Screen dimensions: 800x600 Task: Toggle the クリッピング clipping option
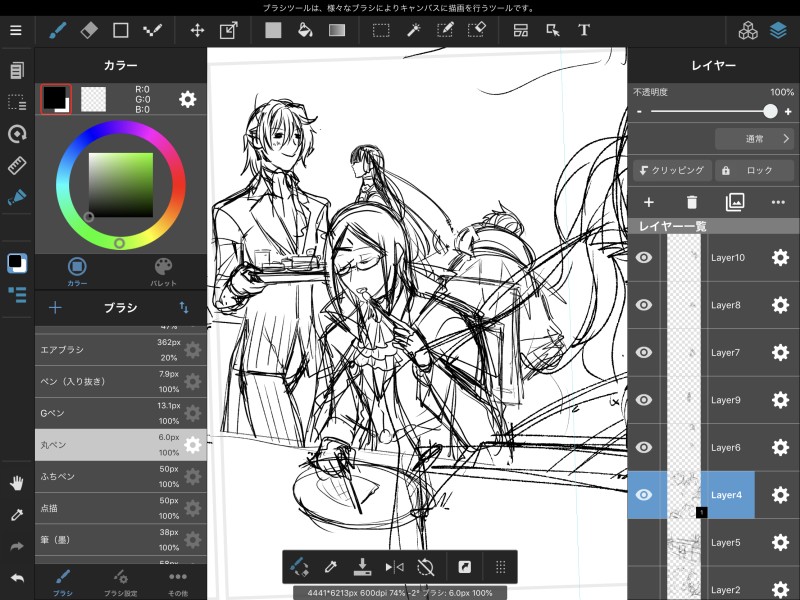pyautogui.click(x=672, y=170)
